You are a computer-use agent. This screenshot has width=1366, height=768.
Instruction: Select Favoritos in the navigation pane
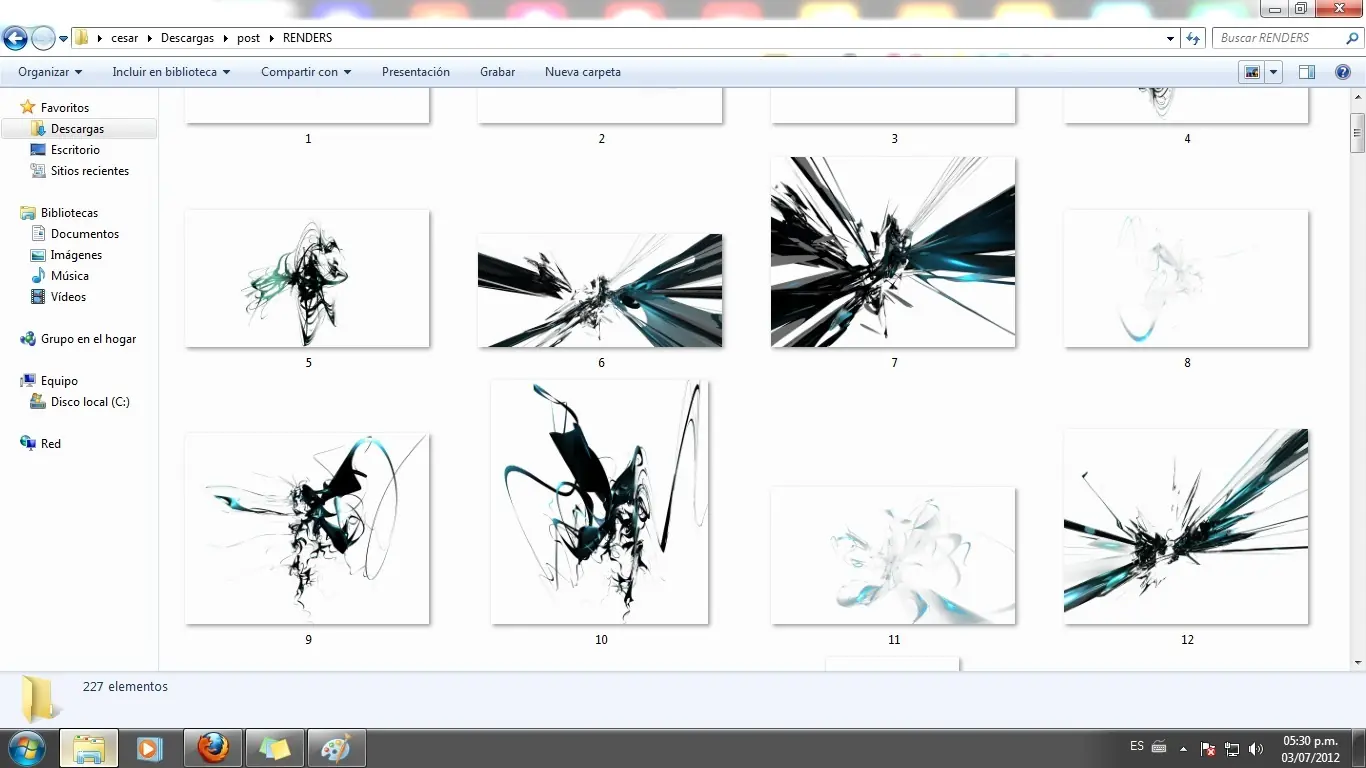(65, 108)
